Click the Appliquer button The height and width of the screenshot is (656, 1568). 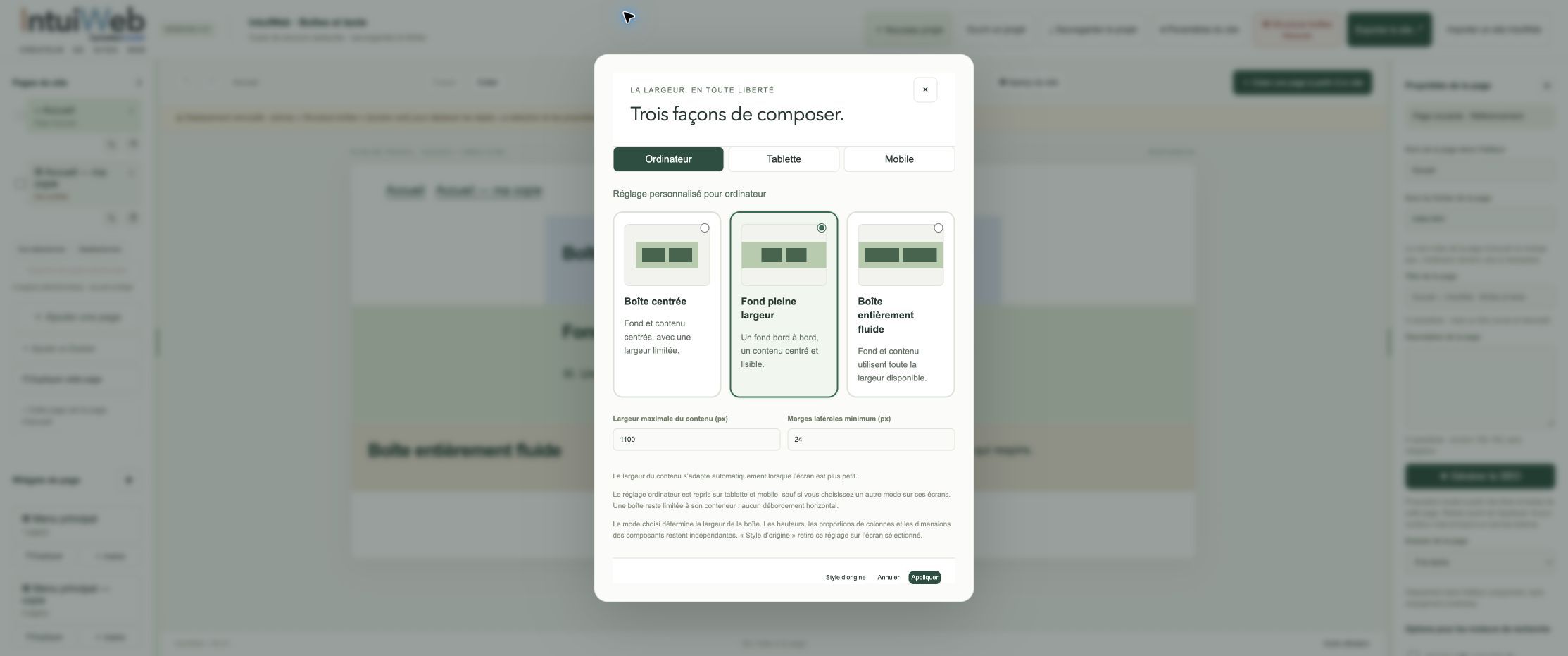coord(924,578)
